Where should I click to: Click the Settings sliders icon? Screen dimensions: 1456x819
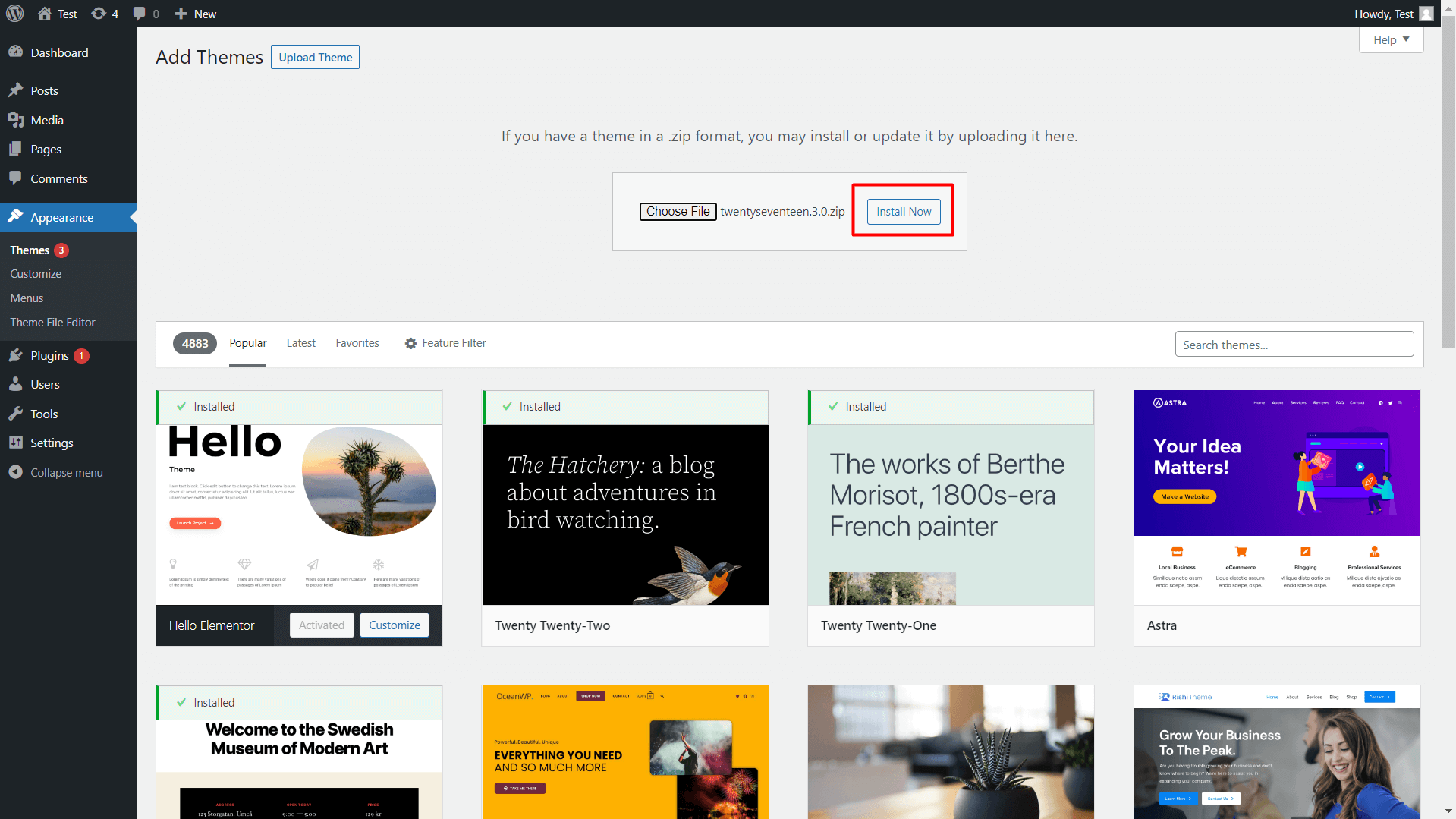[x=15, y=443]
